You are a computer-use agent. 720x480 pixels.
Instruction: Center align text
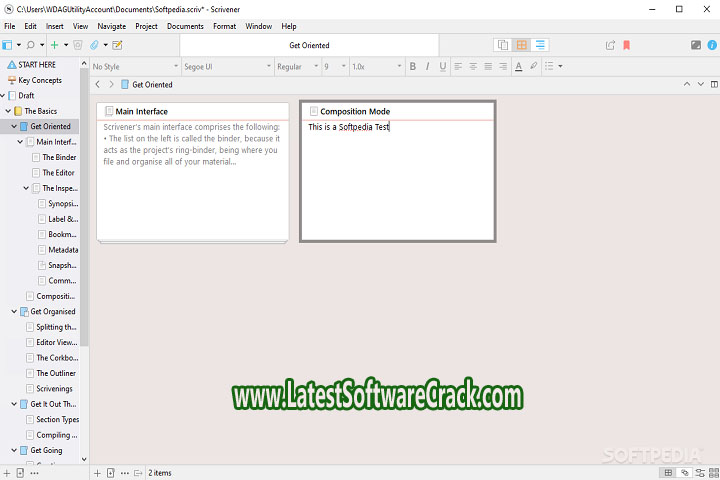(473, 67)
